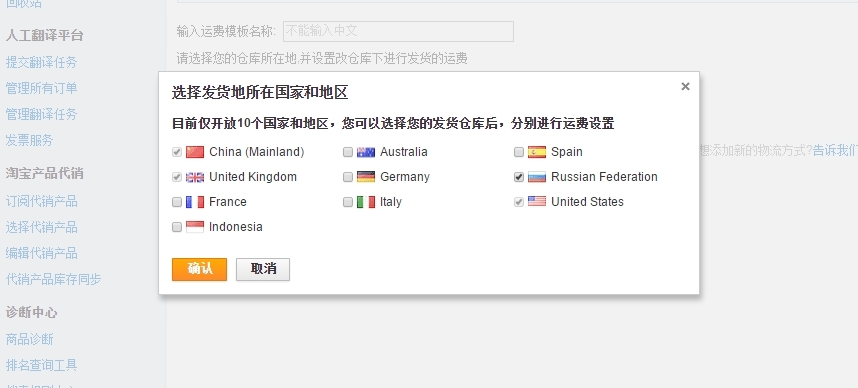Open 管理所有订单 in the sidebar

pos(42,88)
